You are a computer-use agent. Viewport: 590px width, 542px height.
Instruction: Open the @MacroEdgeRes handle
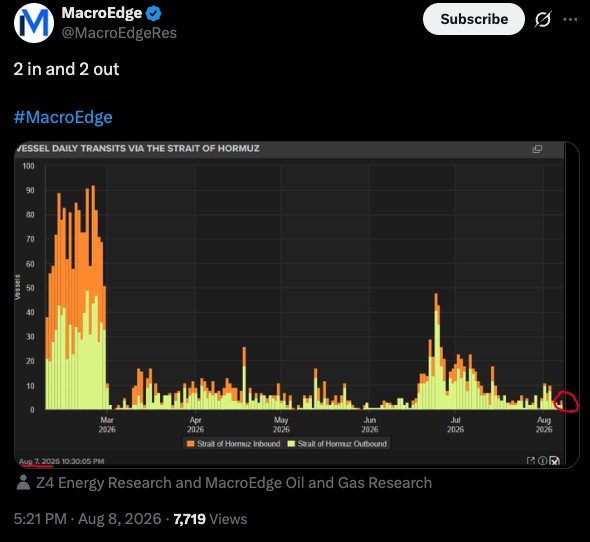coord(119,33)
